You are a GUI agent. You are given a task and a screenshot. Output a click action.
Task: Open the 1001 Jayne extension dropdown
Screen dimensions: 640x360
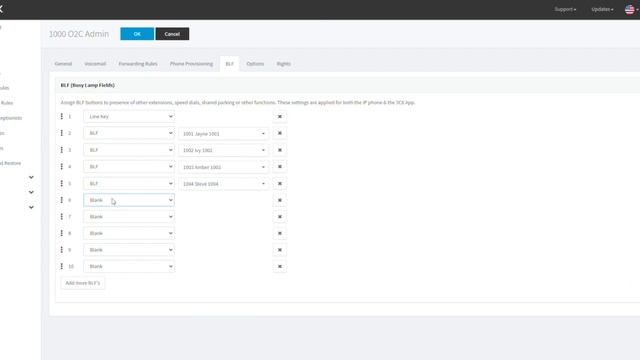pyautogui.click(x=224, y=134)
